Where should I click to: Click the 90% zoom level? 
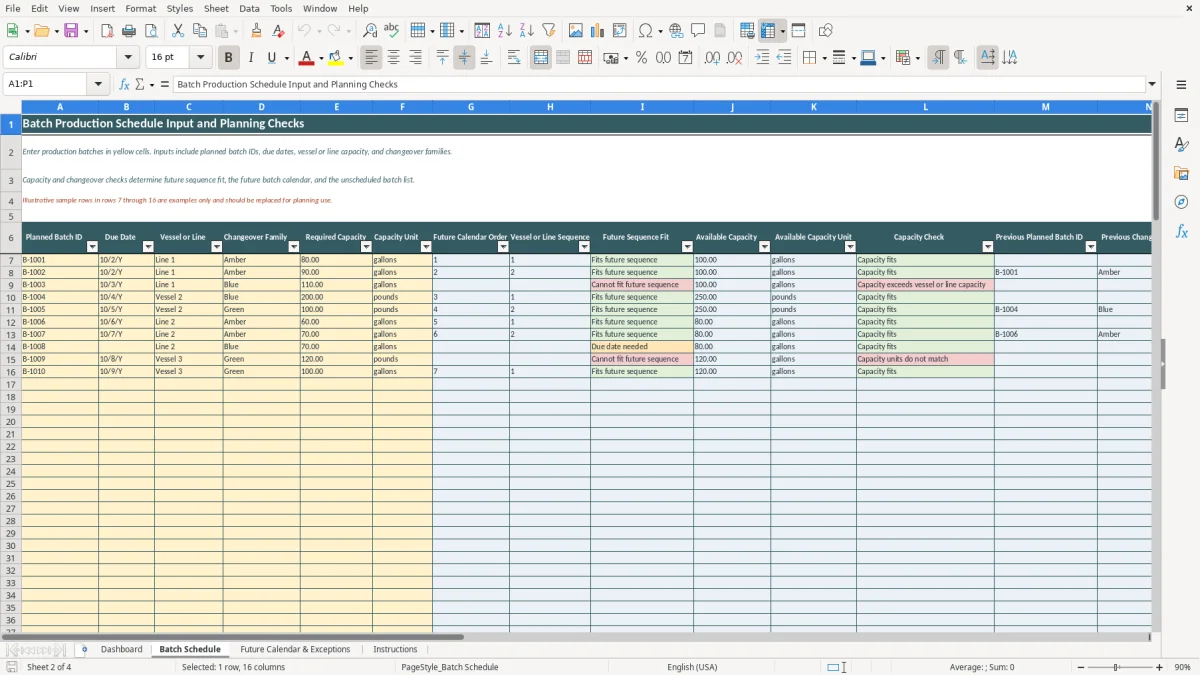(x=1182, y=667)
